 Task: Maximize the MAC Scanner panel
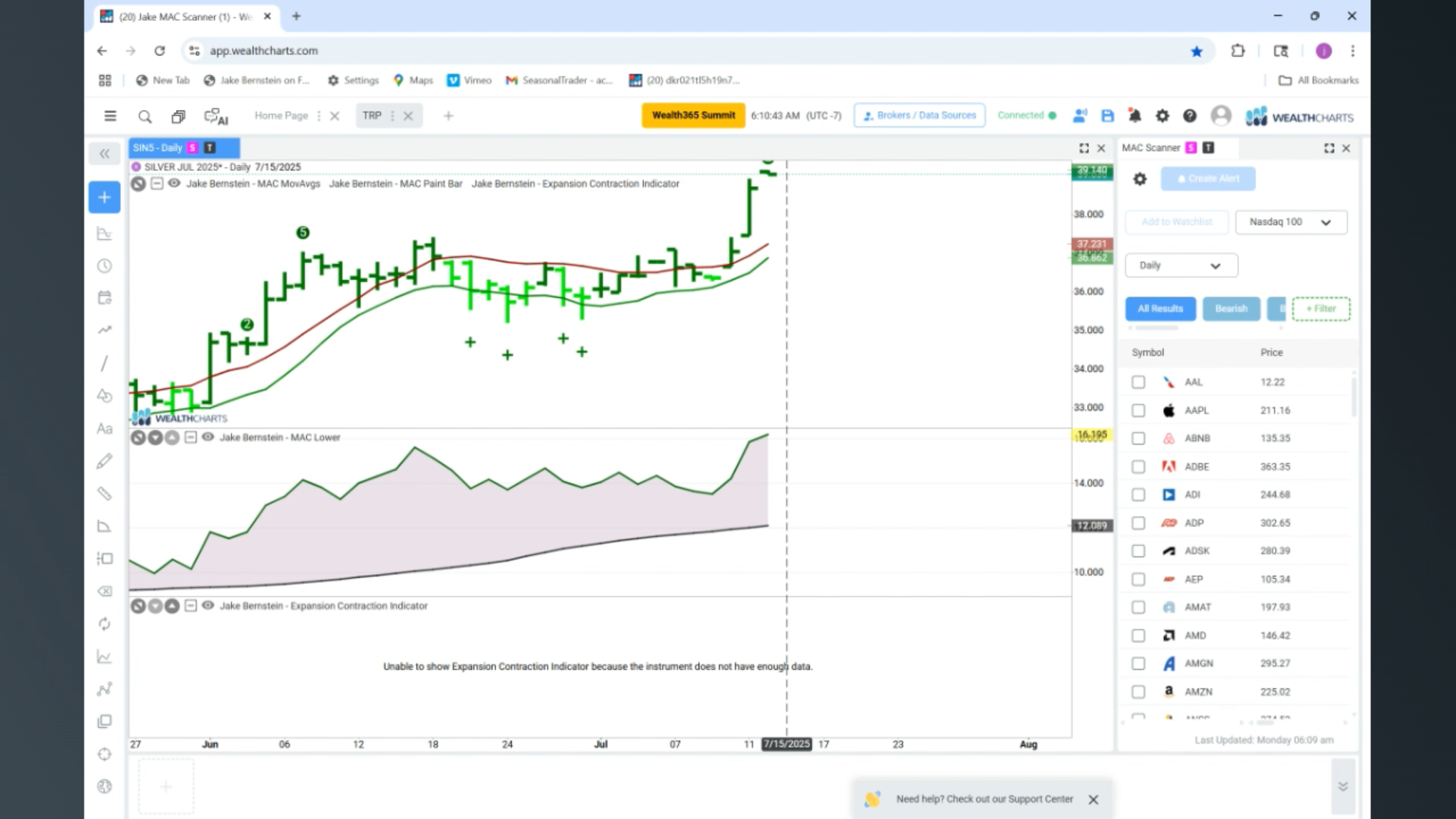click(1329, 149)
